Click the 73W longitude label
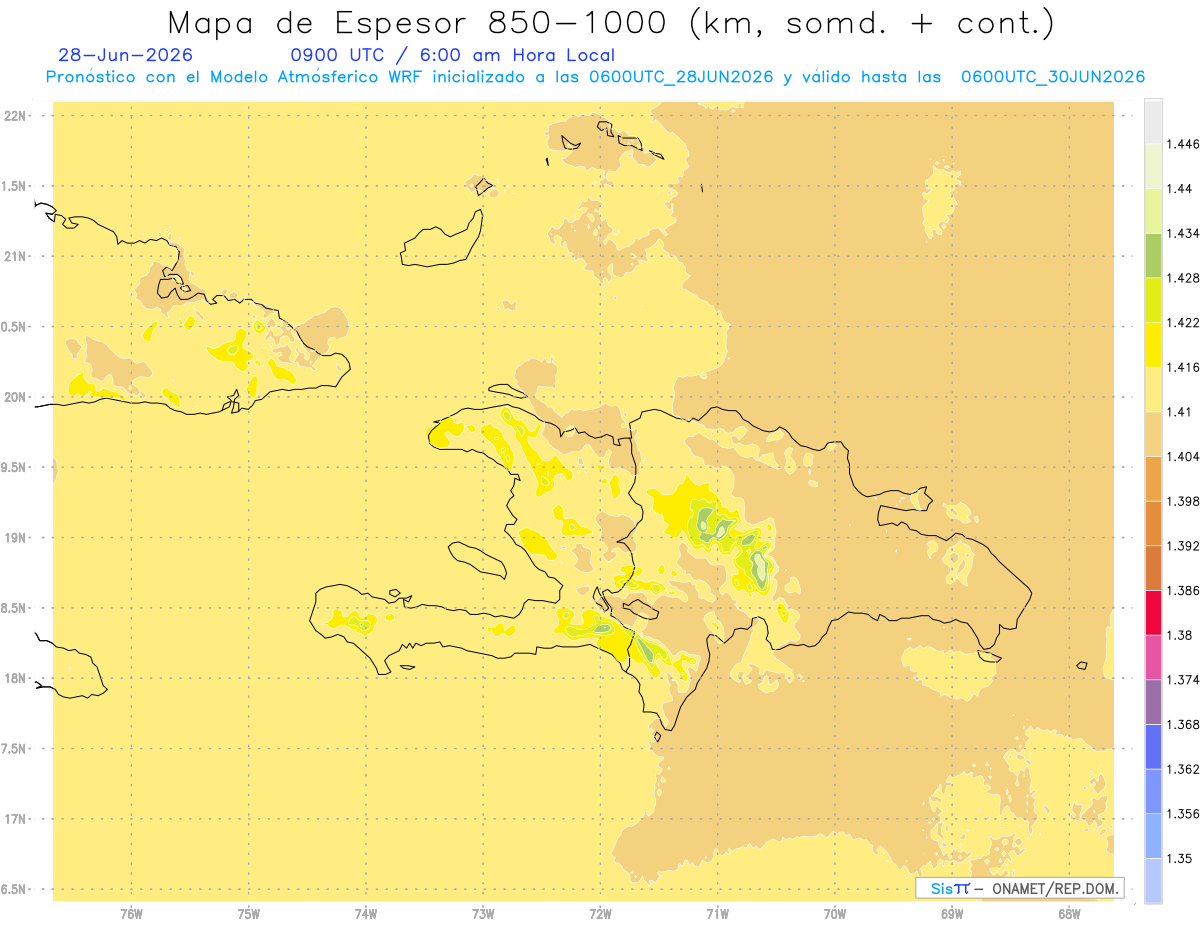1200x927 pixels. point(483,913)
